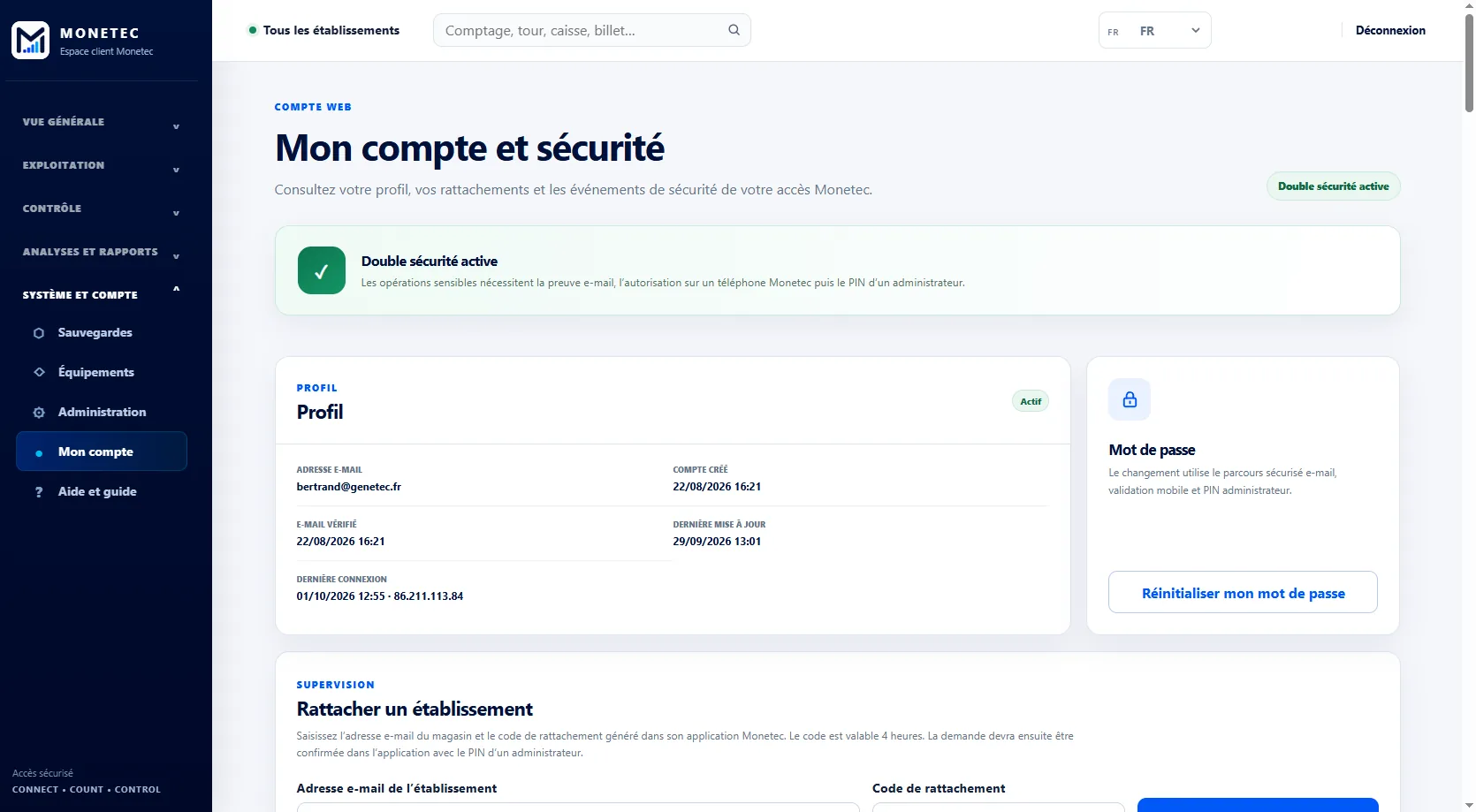
Task: Click the Mon compte et sécurité title
Action: [x=469, y=148]
